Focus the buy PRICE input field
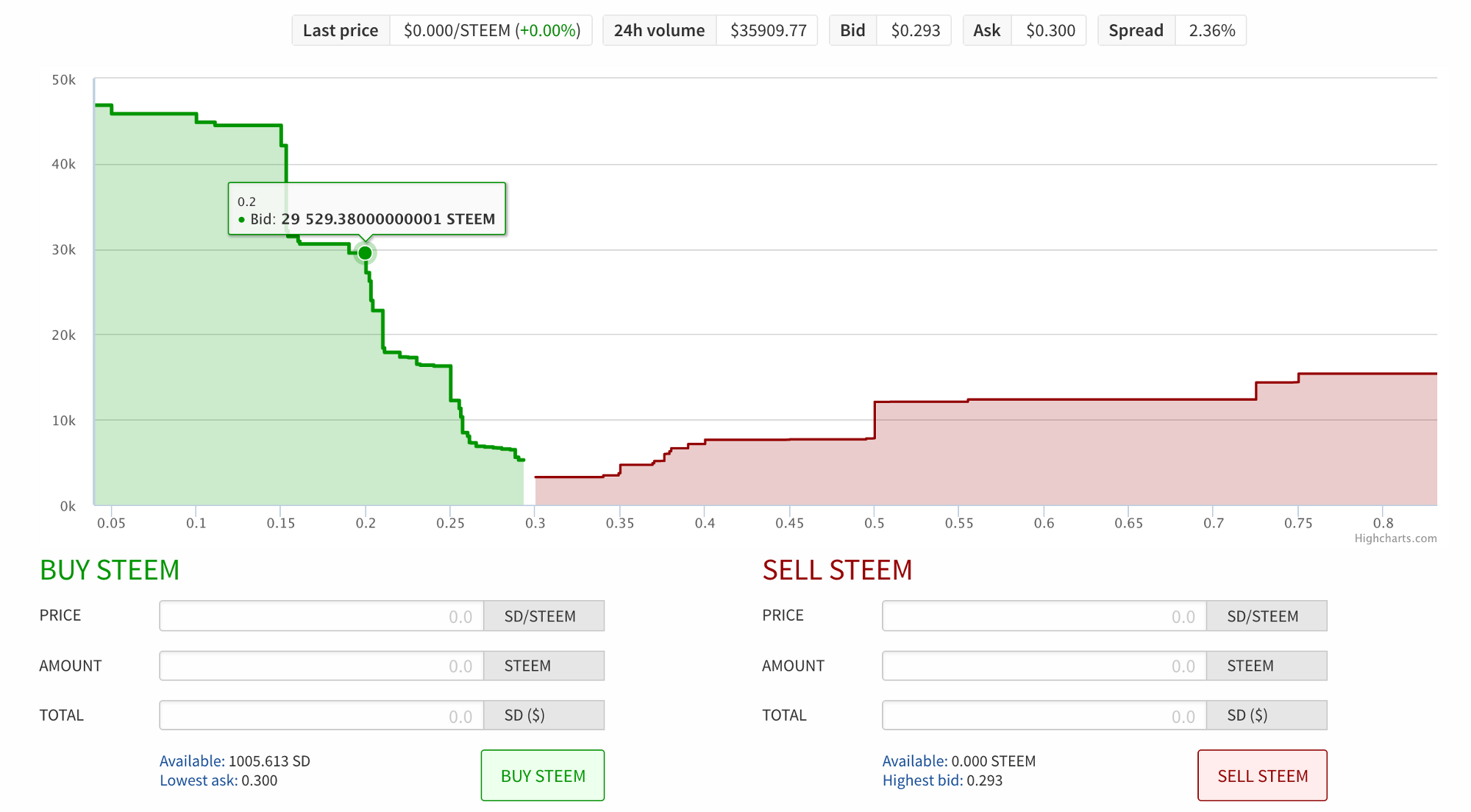This screenshot has height=812, width=1471. click(321, 616)
